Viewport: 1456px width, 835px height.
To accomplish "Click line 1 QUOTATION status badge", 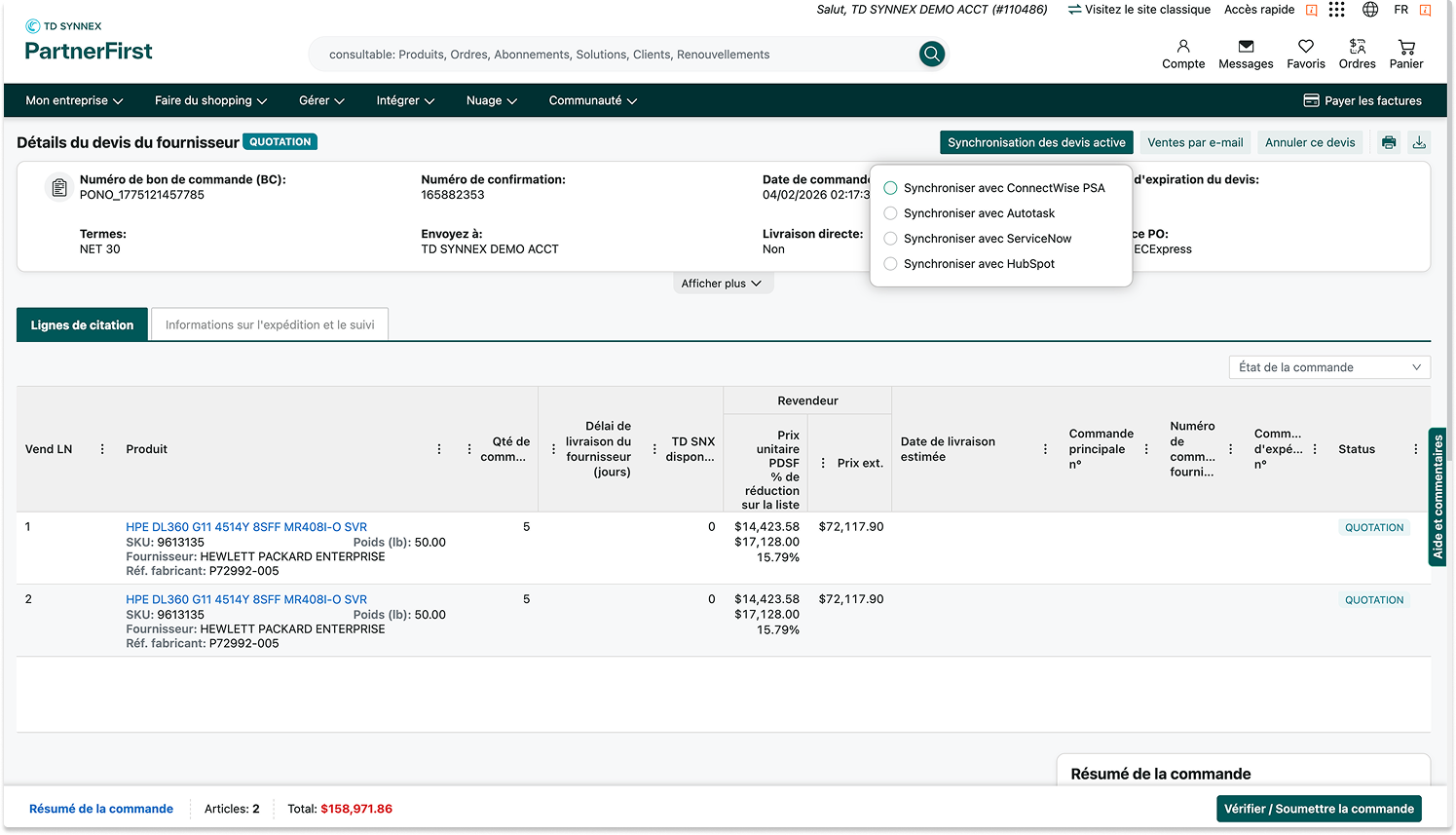I will click(x=1374, y=528).
